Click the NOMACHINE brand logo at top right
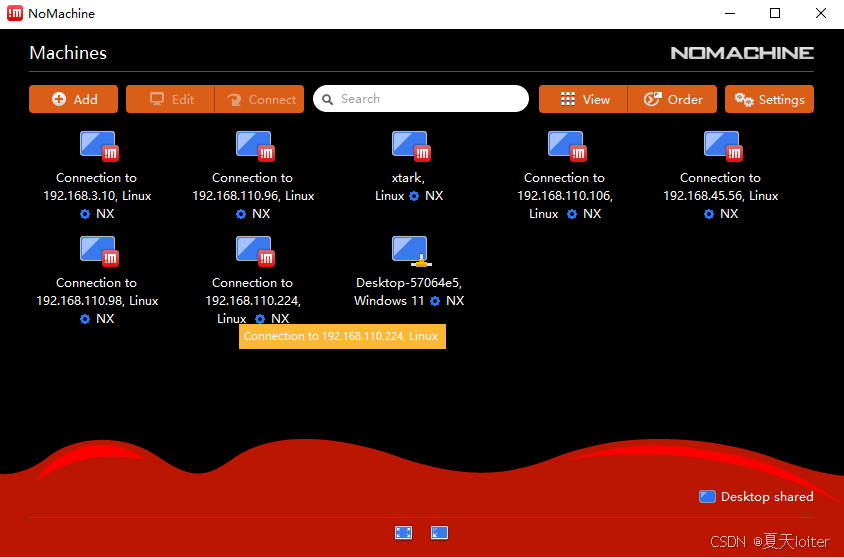Viewport: 844px width, 558px height. (x=742, y=53)
